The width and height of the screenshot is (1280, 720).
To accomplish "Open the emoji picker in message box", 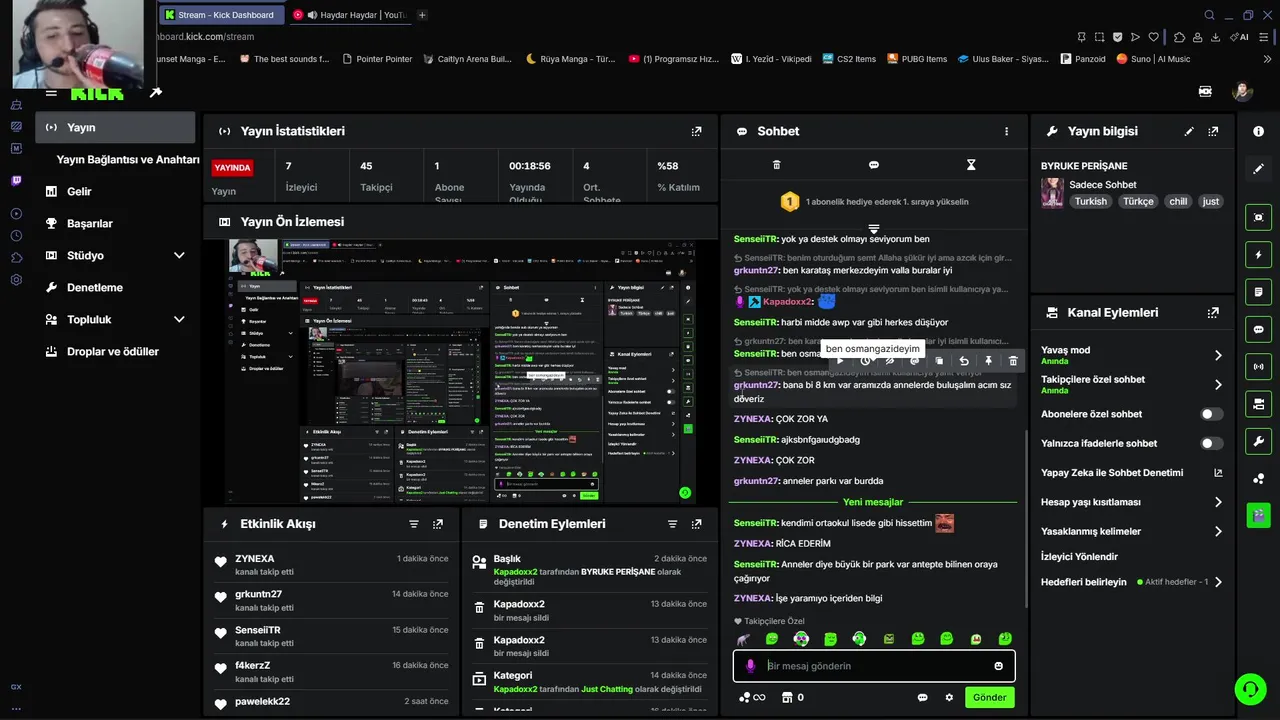I will tap(998, 666).
